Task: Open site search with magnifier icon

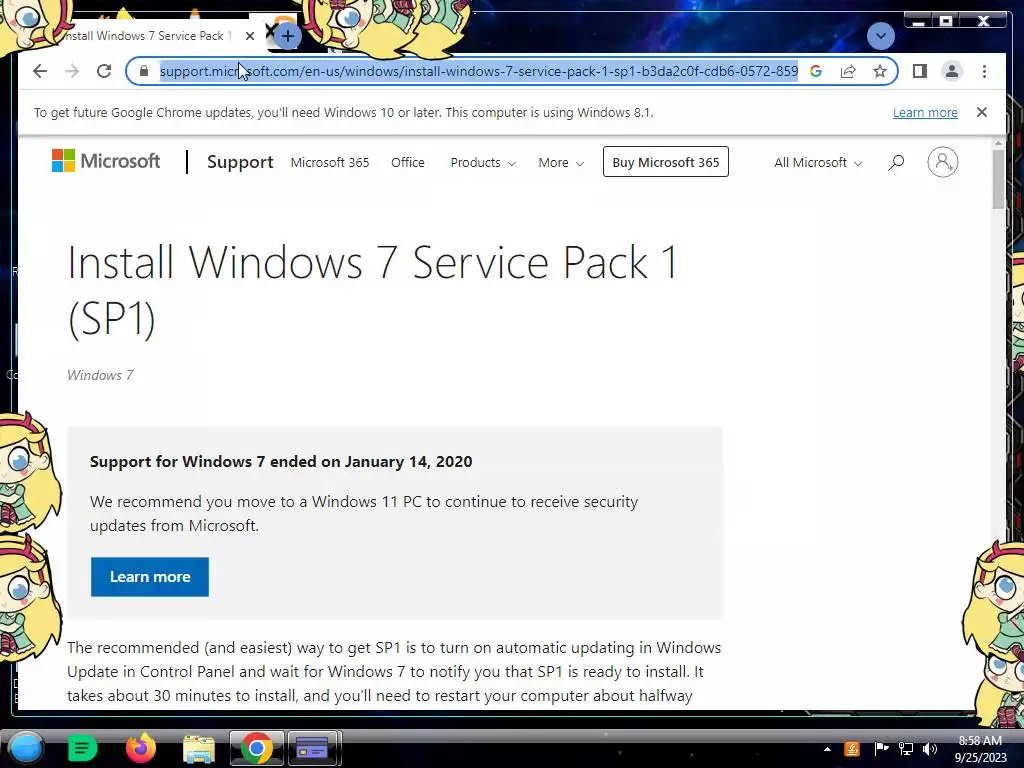Action: (896, 162)
